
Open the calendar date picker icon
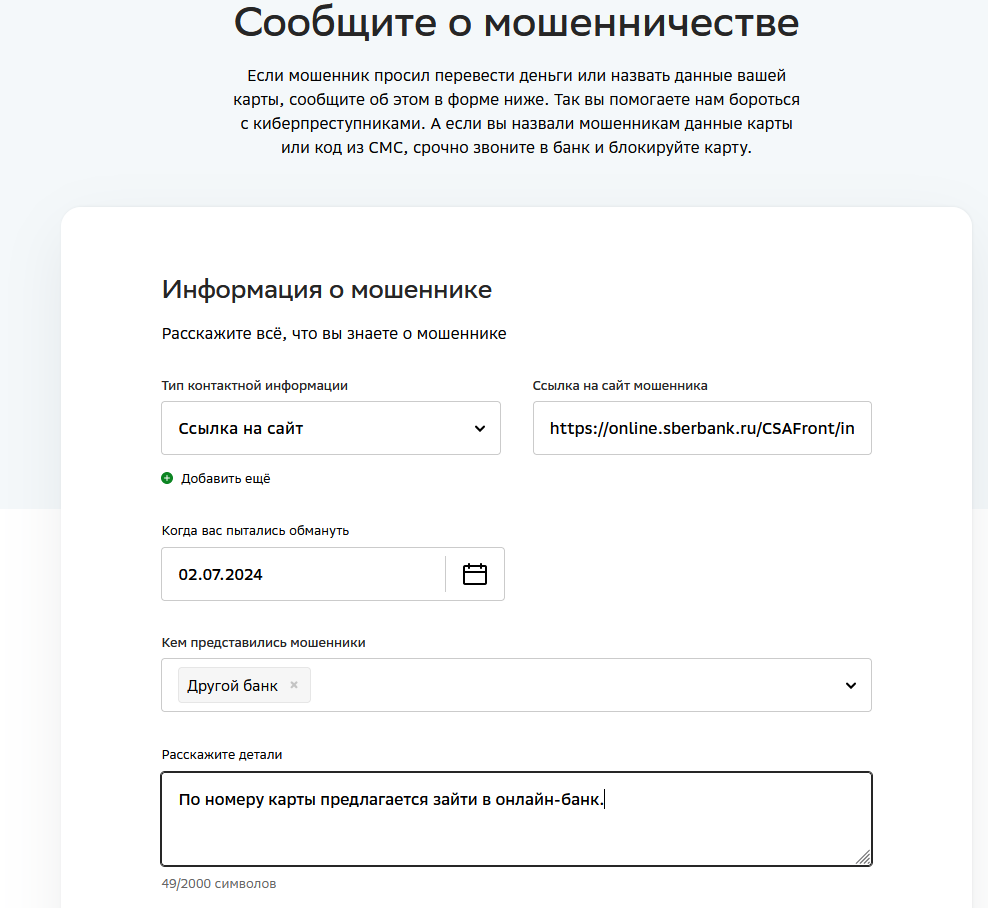pyautogui.click(x=474, y=574)
